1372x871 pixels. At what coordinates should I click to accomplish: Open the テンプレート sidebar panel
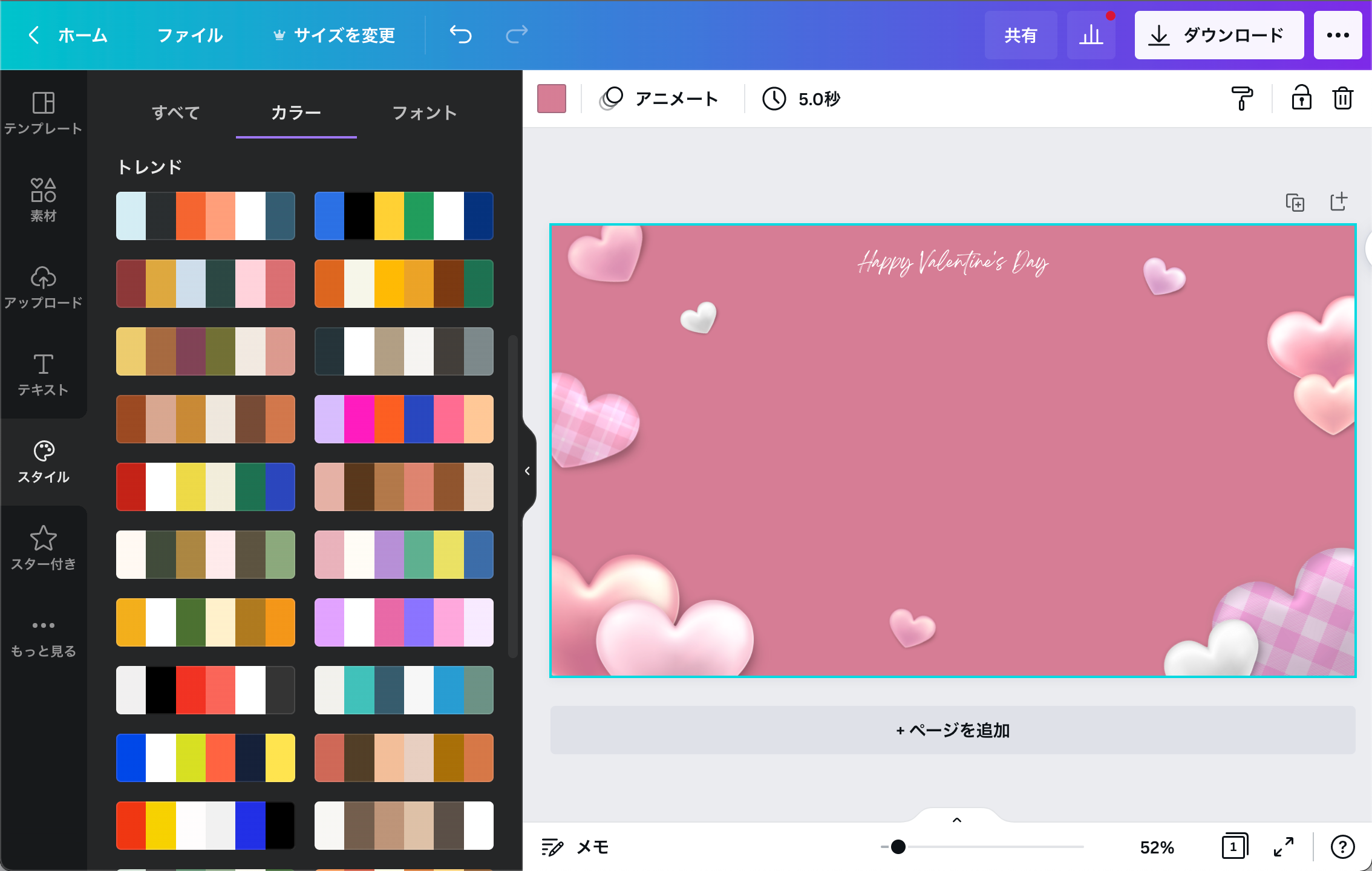click(44, 114)
